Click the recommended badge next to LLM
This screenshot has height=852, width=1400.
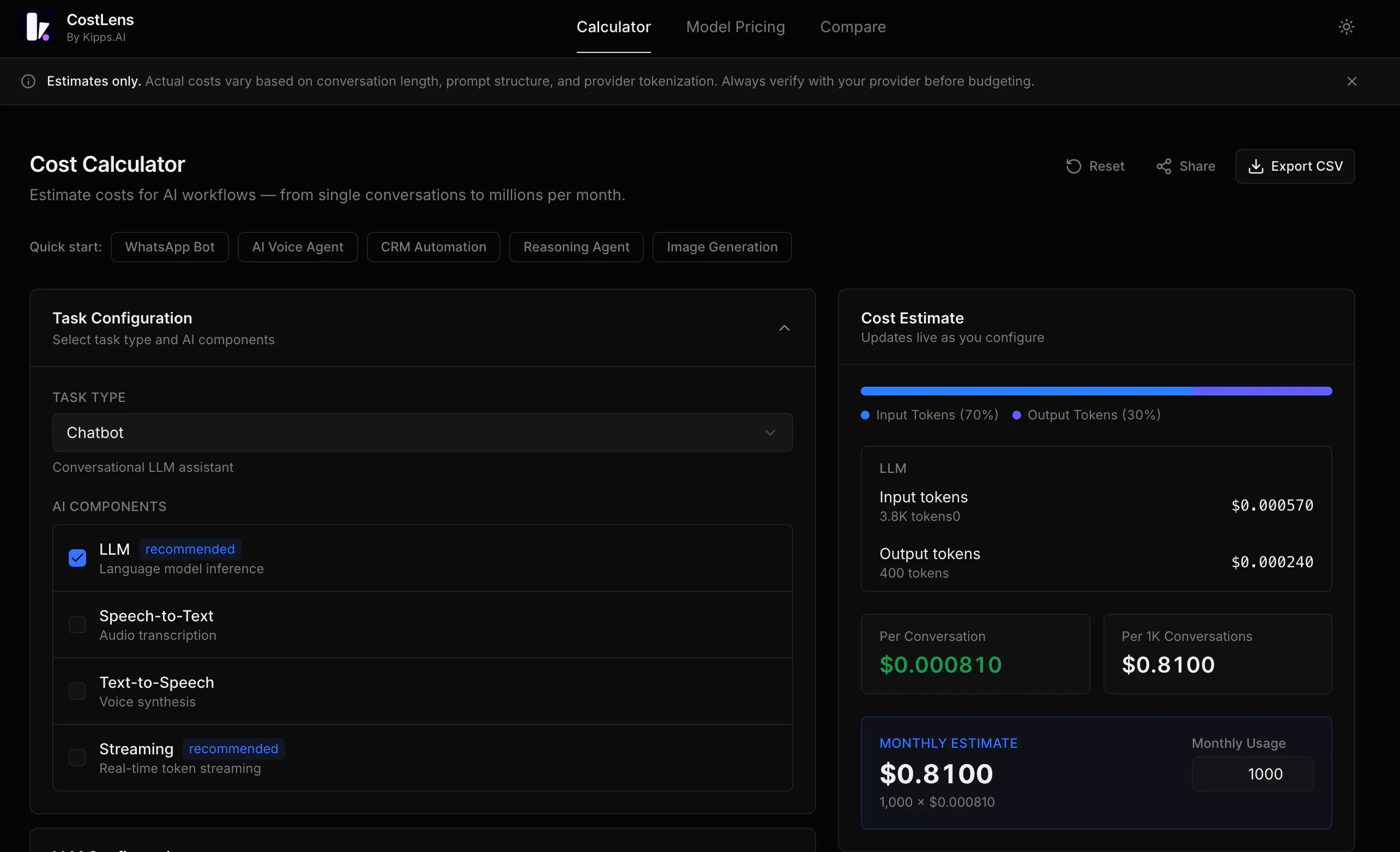pyautogui.click(x=190, y=549)
